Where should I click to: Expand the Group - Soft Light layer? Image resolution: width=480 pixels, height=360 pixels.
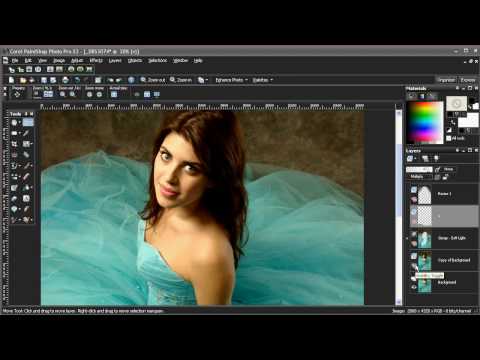(407, 238)
